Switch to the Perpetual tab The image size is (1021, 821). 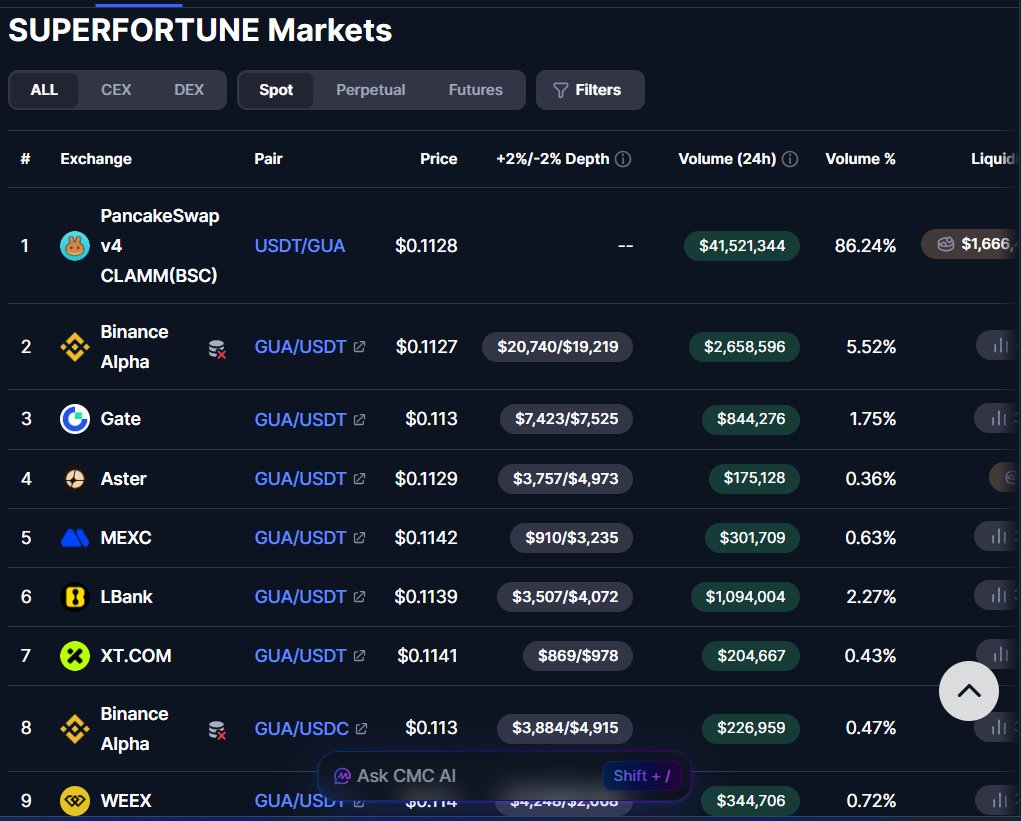tap(371, 90)
